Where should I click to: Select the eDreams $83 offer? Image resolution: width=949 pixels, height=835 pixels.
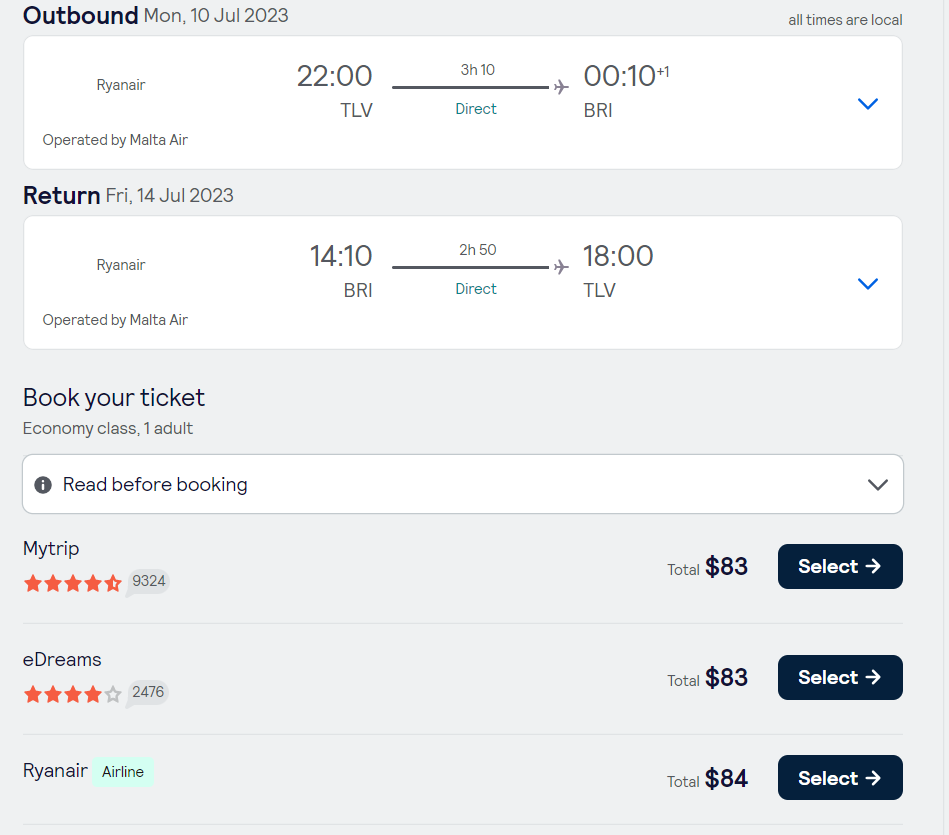[x=839, y=678]
